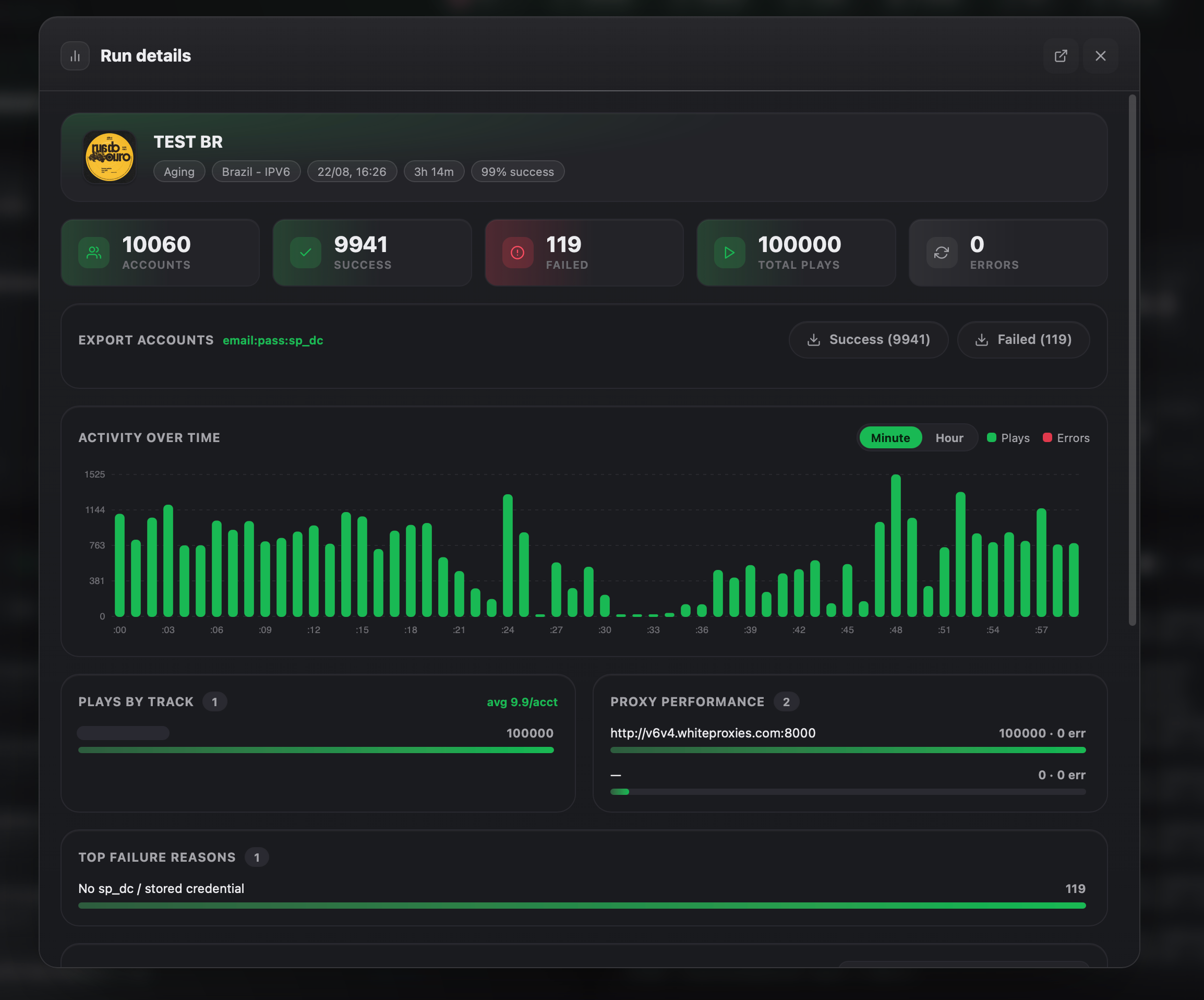The width and height of the screenshot is (1204, 1000).
Task: Click the dialog's vertical scrollbar
Action: click(x=1132, y=360)
